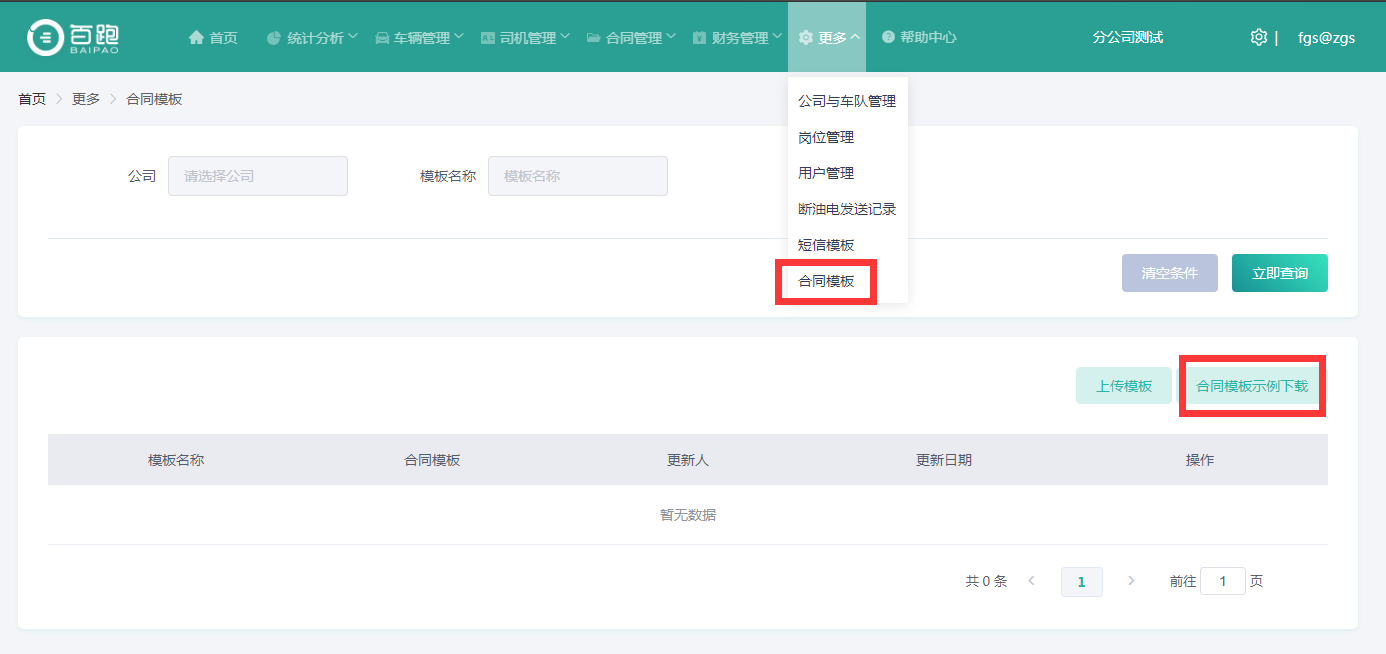
Task: Click the Baipao logo icon
Action: point(45,37)
